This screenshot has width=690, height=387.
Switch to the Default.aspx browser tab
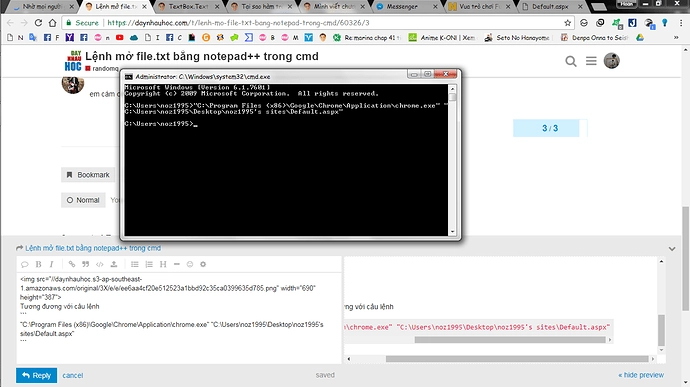[x=552, y=7]
